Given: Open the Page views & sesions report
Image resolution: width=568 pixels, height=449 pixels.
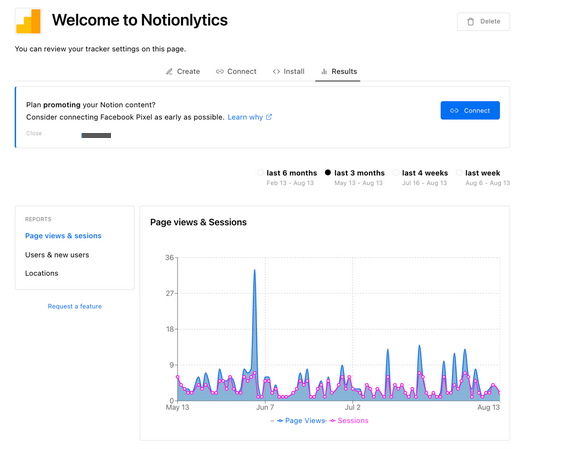Looking at the screenshot, I should coord(63,236).
